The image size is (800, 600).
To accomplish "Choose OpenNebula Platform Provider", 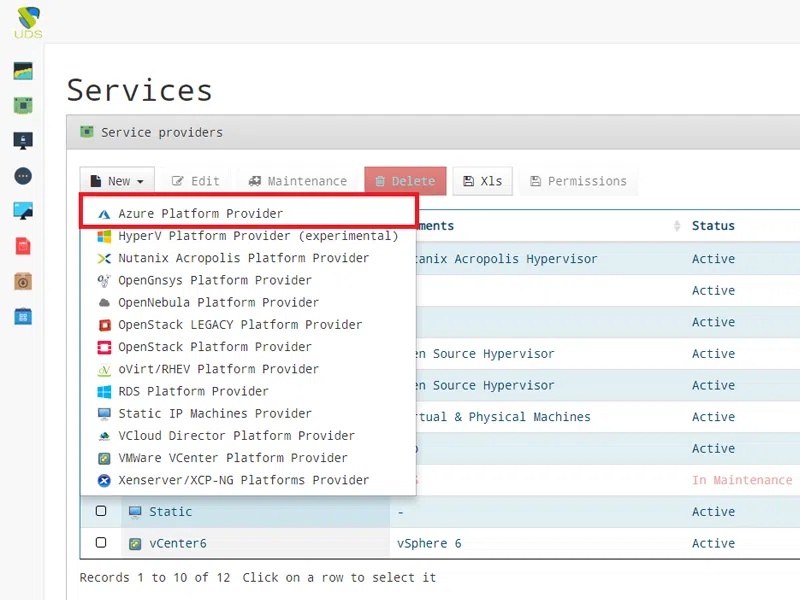I will 248,303.
